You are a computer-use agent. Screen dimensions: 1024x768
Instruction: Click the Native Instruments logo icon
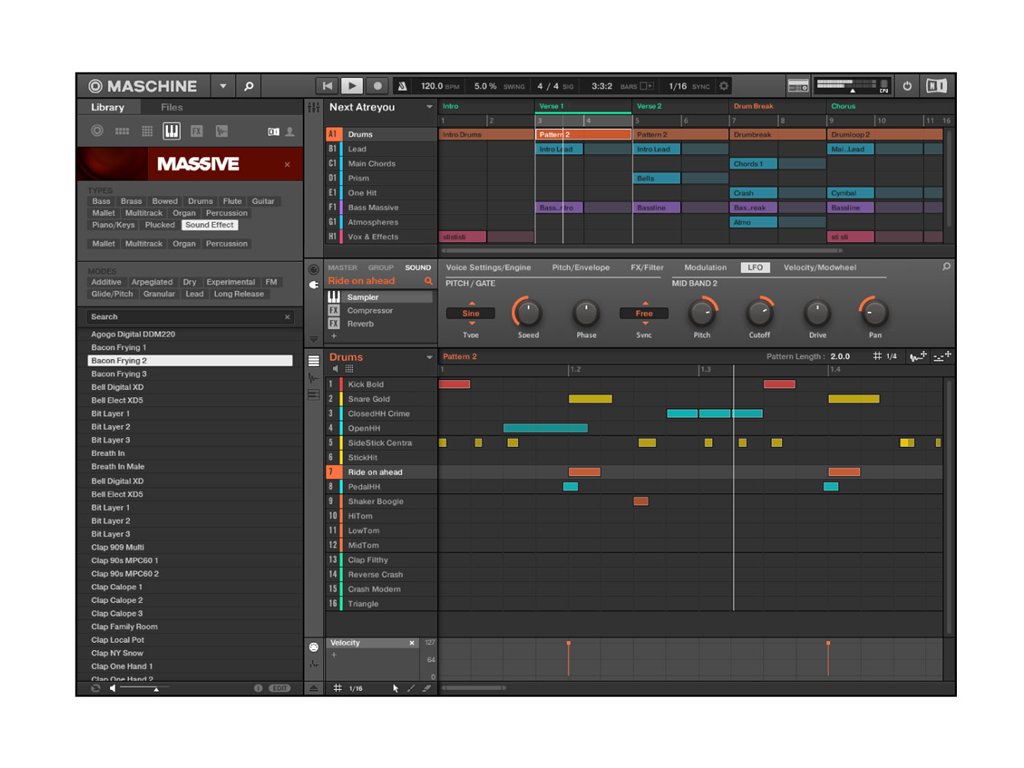pyautogui.click(x=936, y=86)
